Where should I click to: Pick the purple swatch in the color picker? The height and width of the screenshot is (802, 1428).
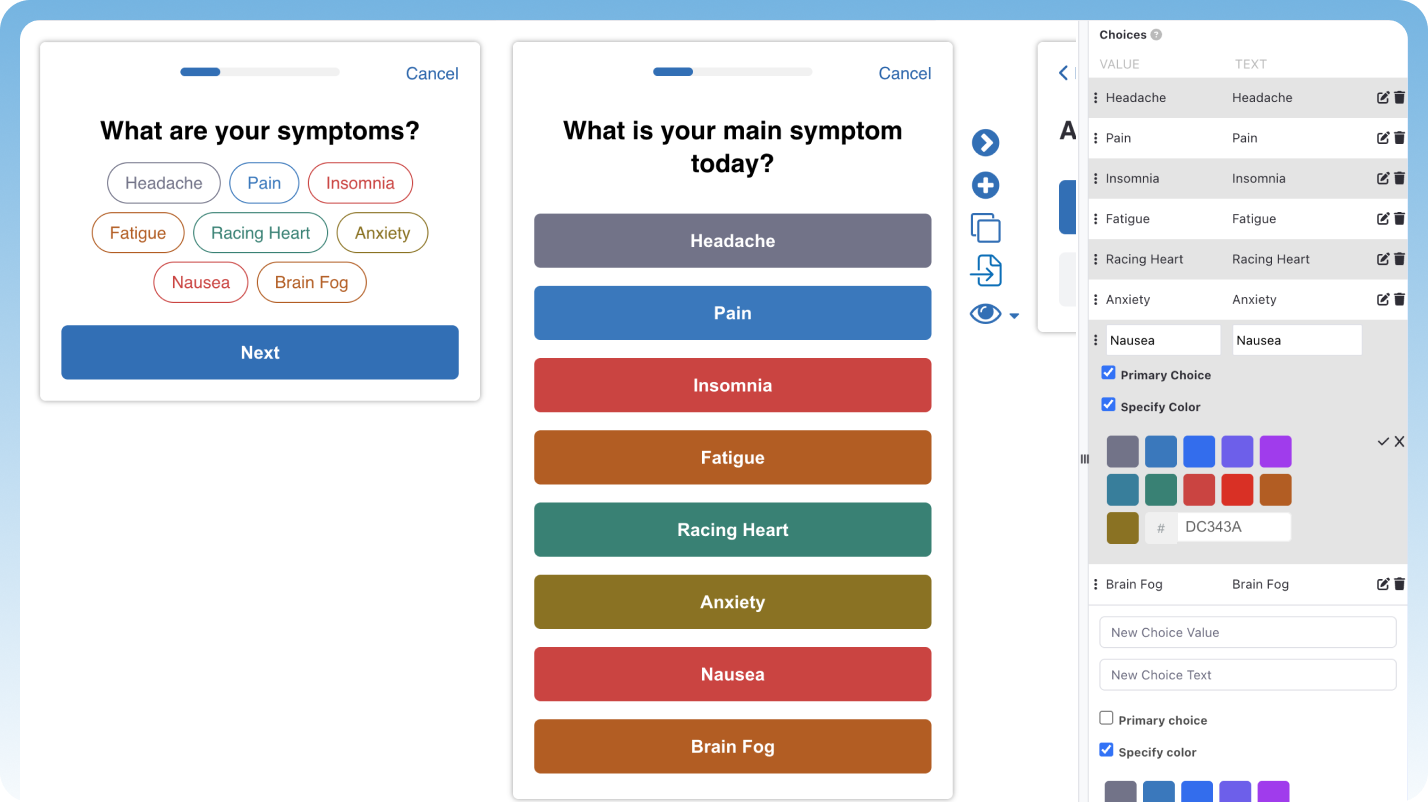point(1275,451)
